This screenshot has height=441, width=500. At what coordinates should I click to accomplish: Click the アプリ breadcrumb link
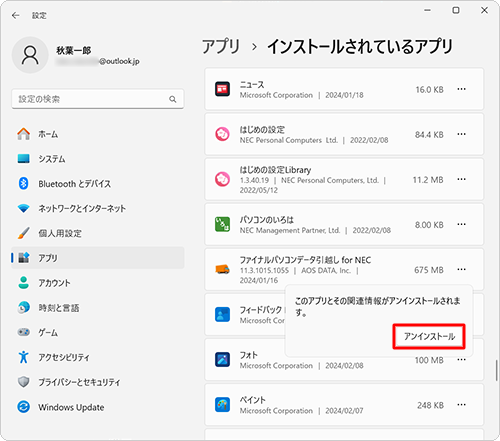[221, 46]
